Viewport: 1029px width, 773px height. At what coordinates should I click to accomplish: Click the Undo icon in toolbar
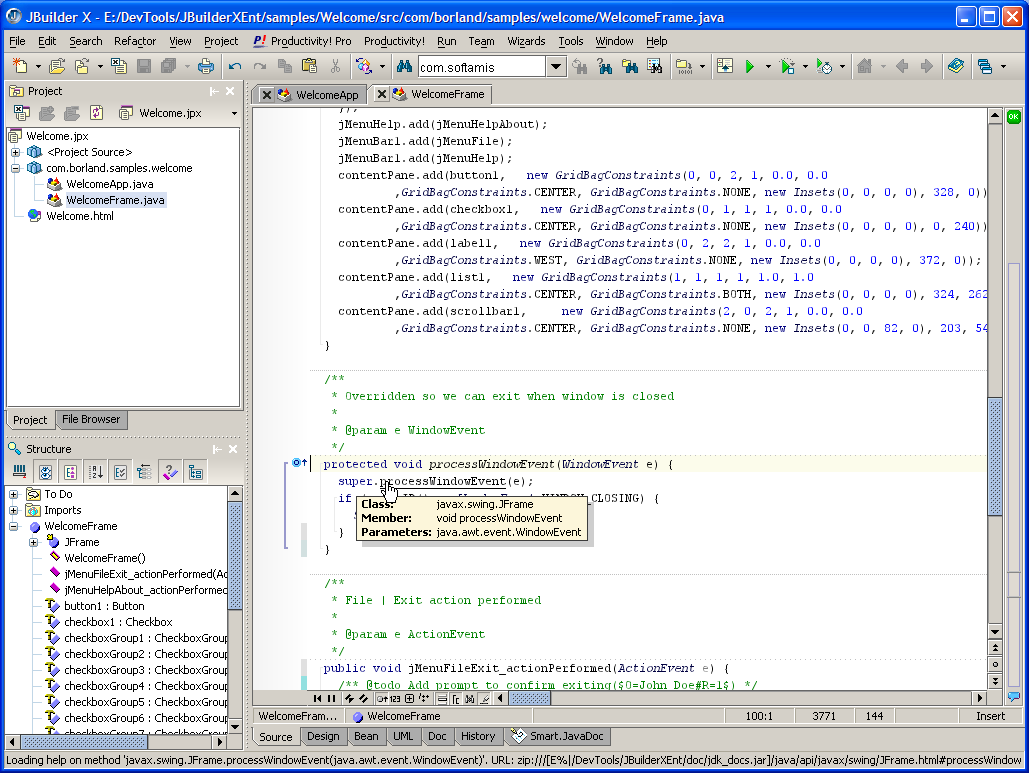click(235, 67)
